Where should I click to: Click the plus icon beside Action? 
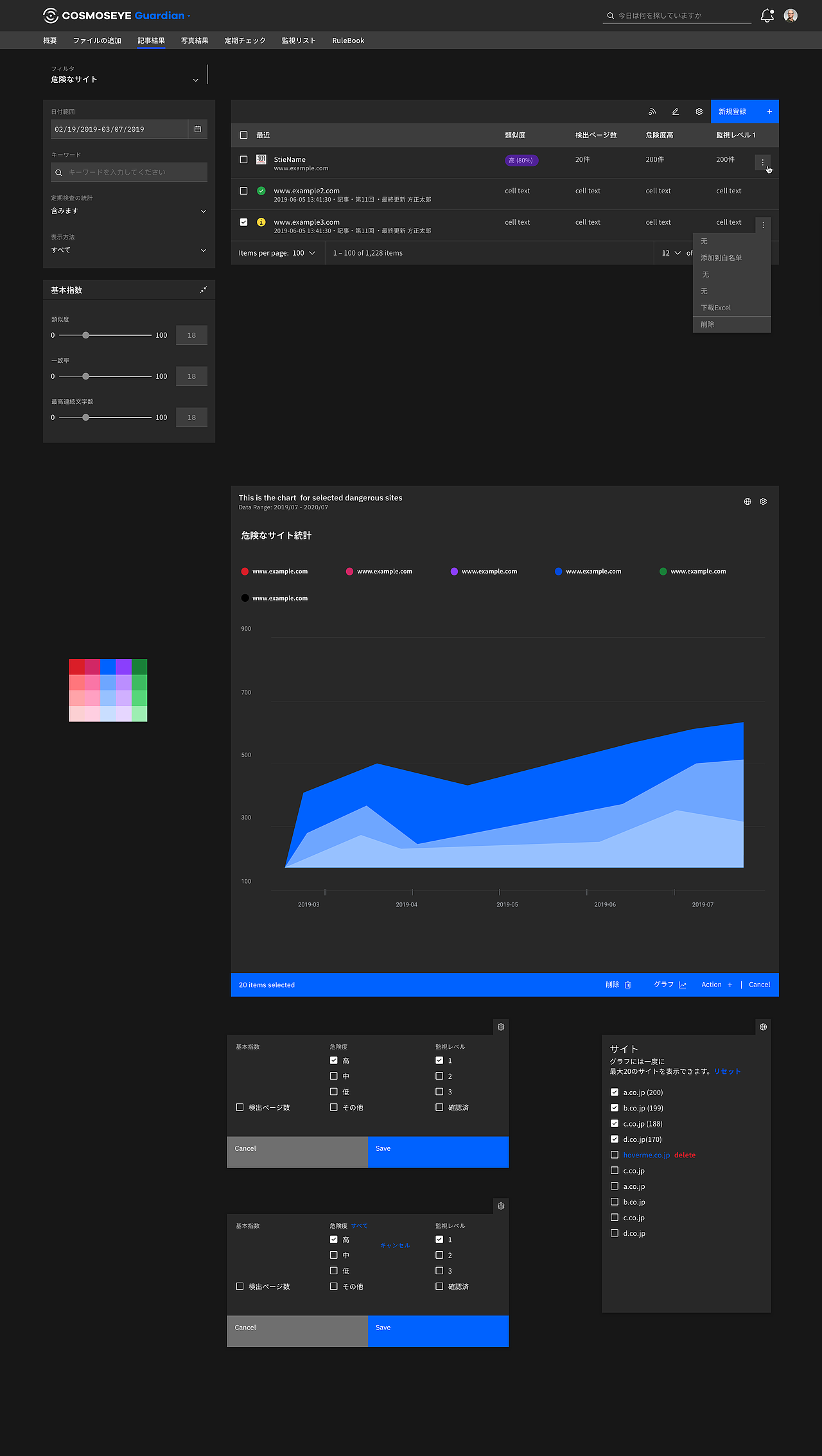coord(730,985)
